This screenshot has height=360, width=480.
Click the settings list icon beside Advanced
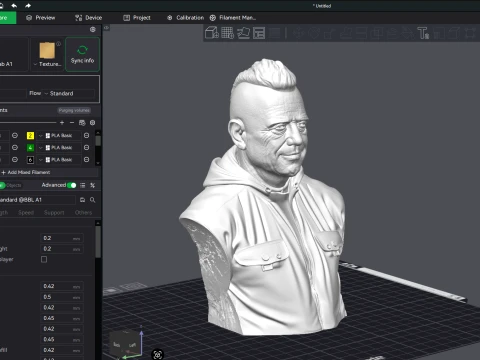coord(82,185)
